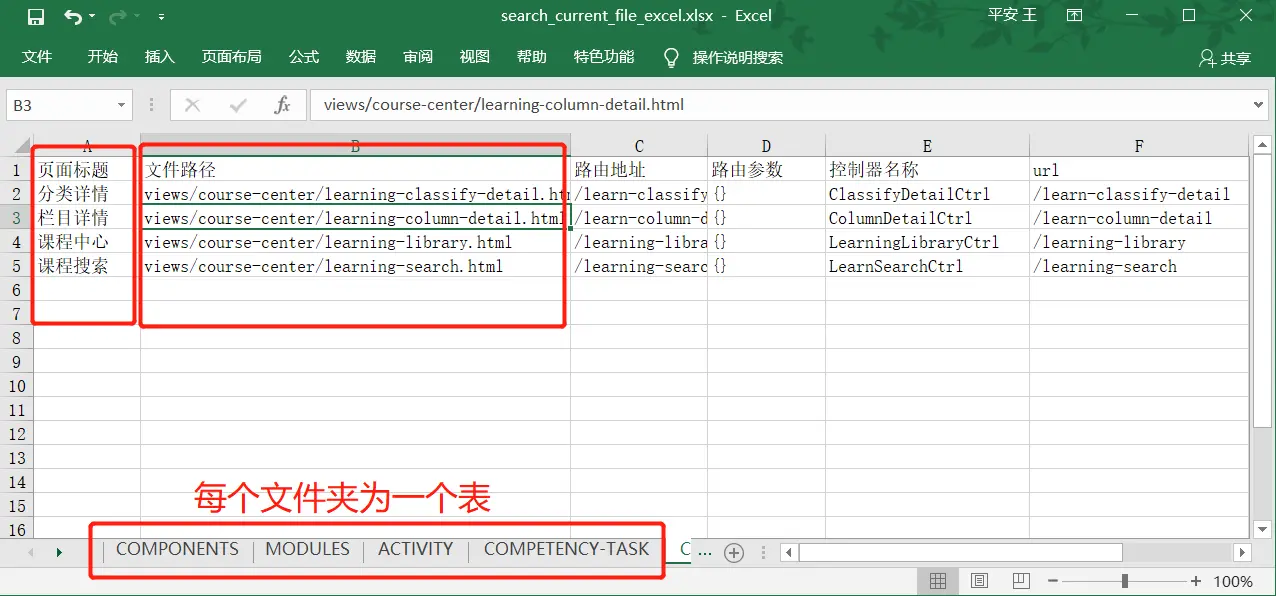Image resolution: width=1276 pixels, height=596 pixels.
Task: Click the formula bar text field
Action: (x=780, y=105)
